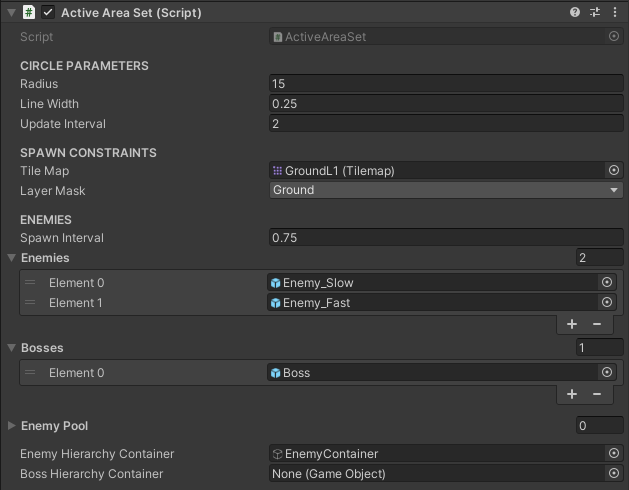
Task: Grab the drag handle of Enemies Element 0
Action: click(x=30, y=283)
